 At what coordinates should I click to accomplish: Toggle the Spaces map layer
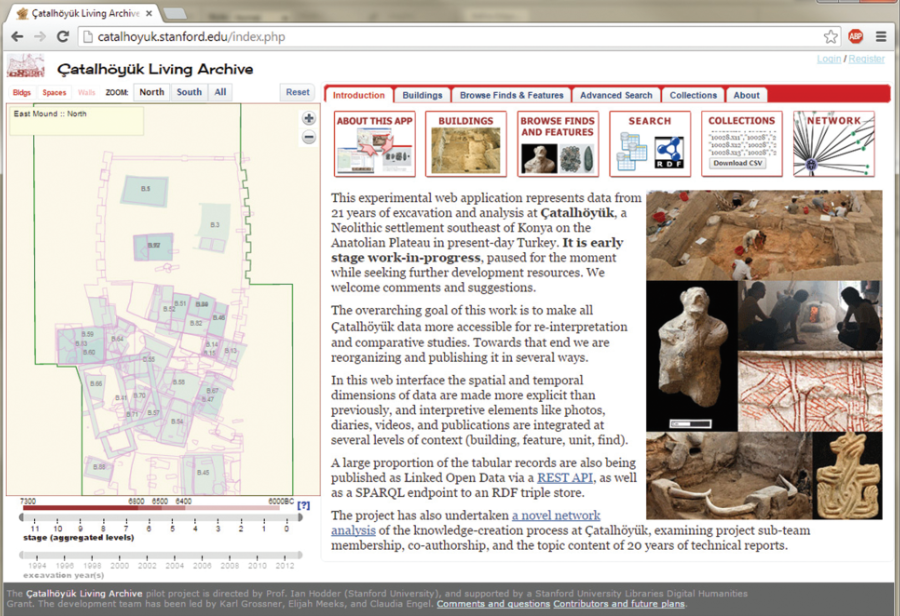click(x=54, y=93)
